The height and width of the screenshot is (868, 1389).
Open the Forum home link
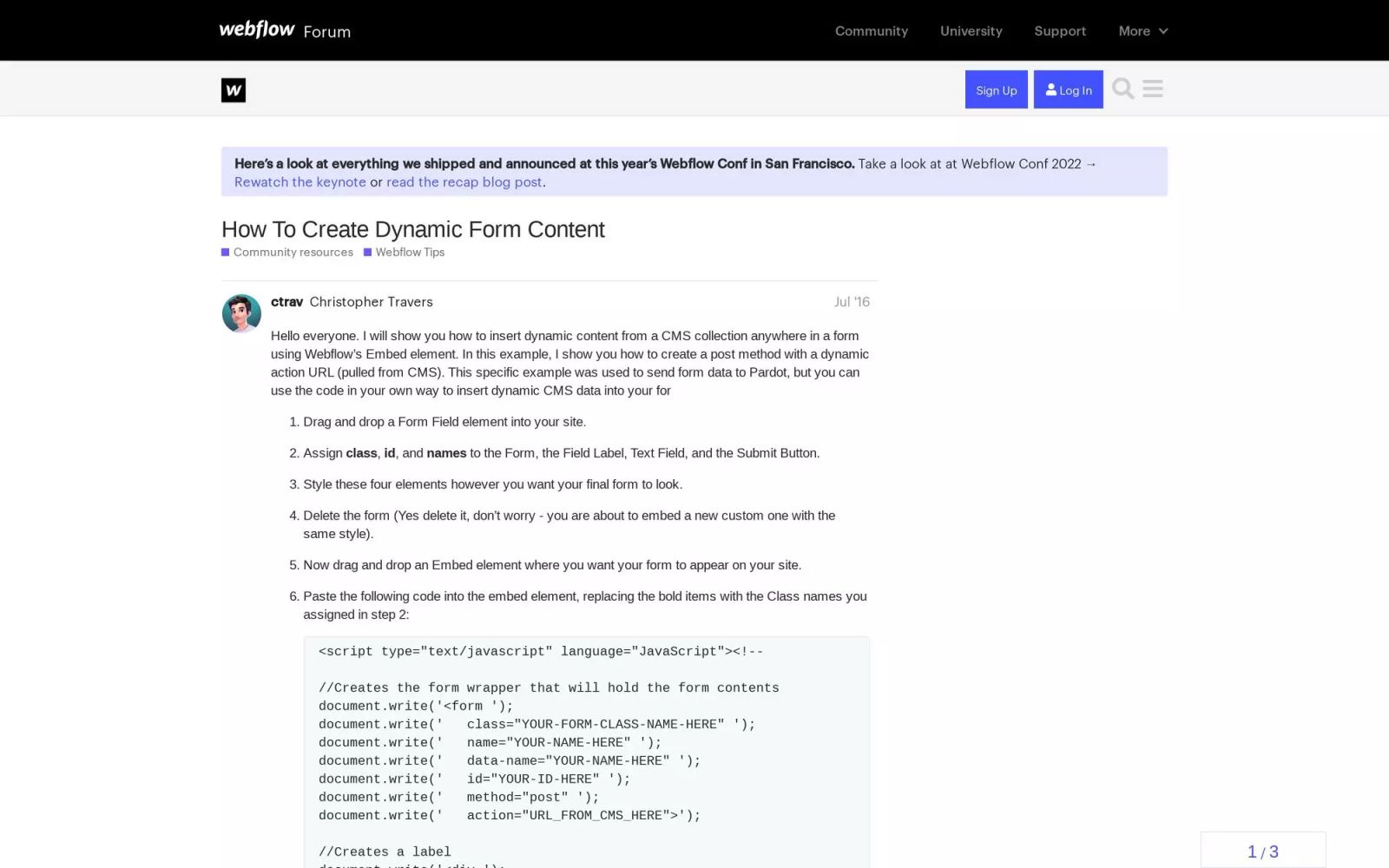(x=326, y=31)
